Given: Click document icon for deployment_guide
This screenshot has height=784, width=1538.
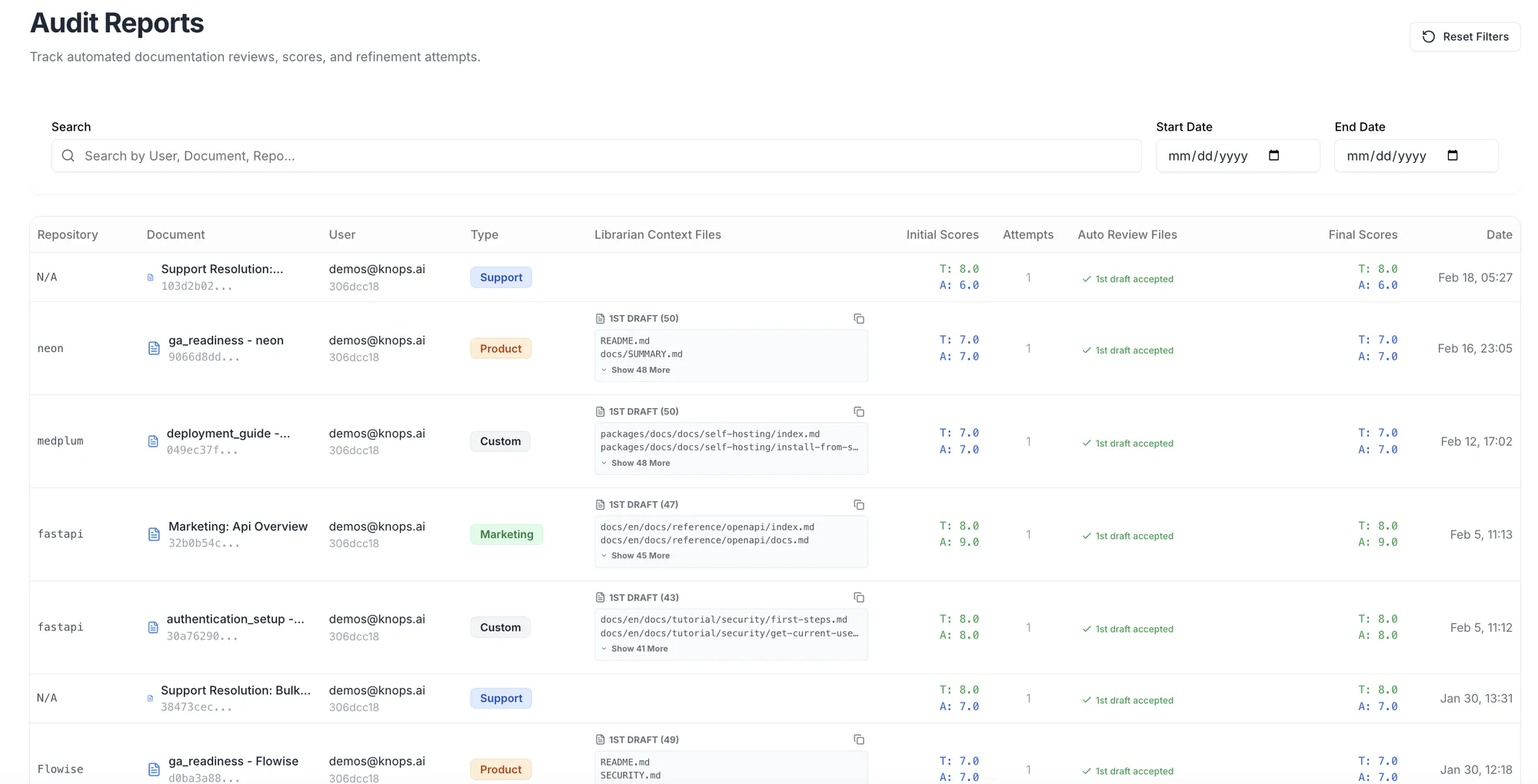Looking at the screenshot, I should coord(153,441).
